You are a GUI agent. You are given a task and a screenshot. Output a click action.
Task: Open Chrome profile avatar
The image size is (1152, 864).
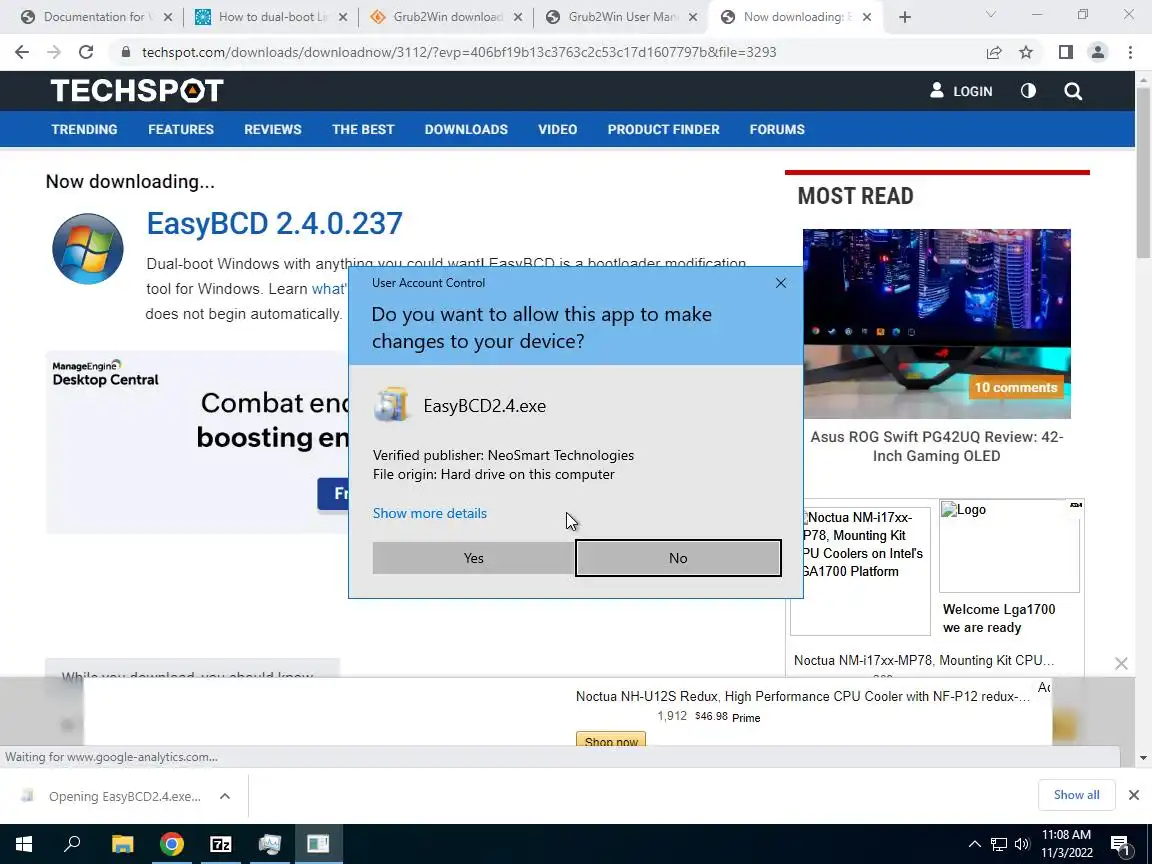point(1098,52)
